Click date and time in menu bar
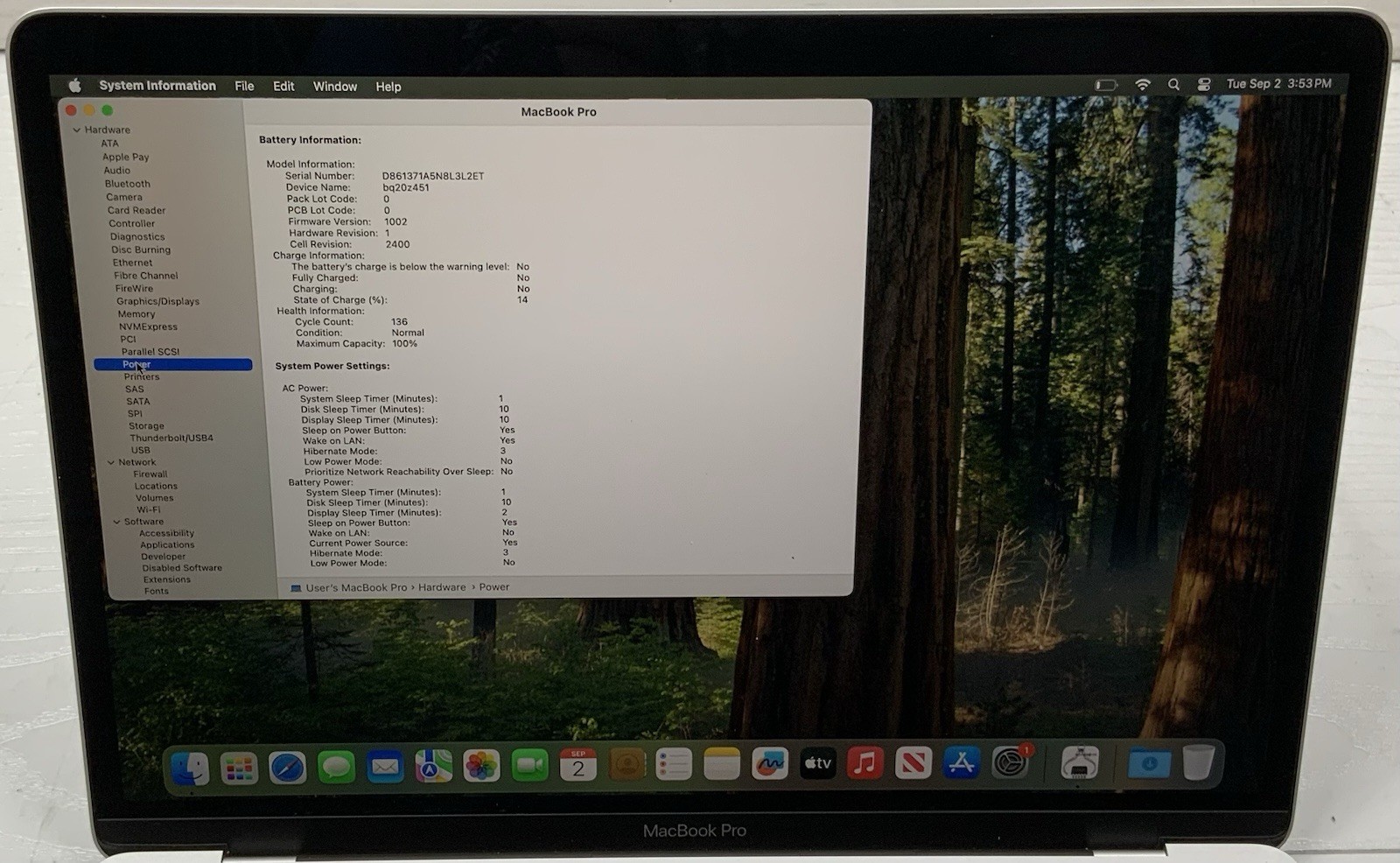 [x=1278, y=84]
